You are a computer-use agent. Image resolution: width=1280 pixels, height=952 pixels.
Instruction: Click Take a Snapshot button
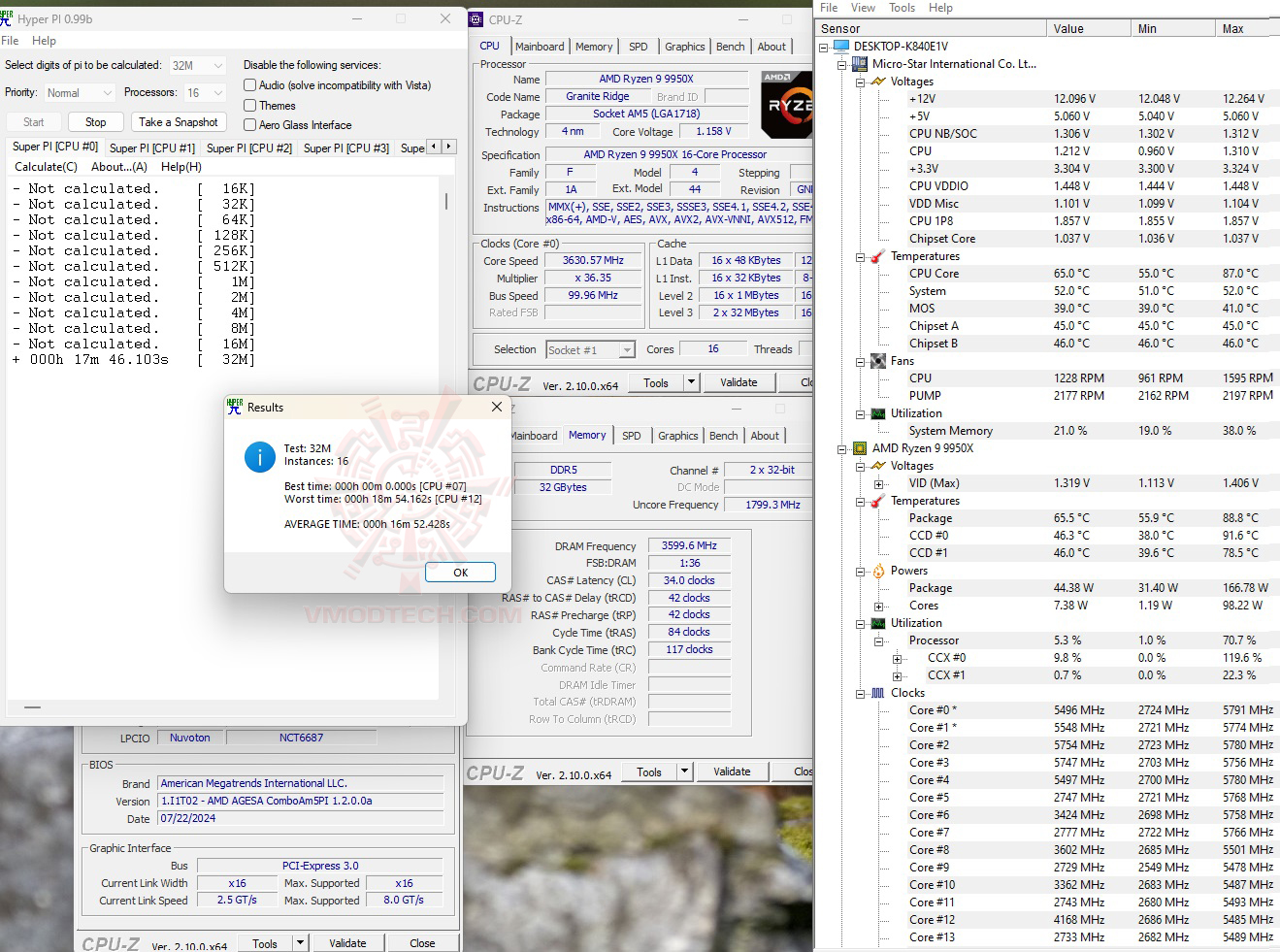coord(179,122)
